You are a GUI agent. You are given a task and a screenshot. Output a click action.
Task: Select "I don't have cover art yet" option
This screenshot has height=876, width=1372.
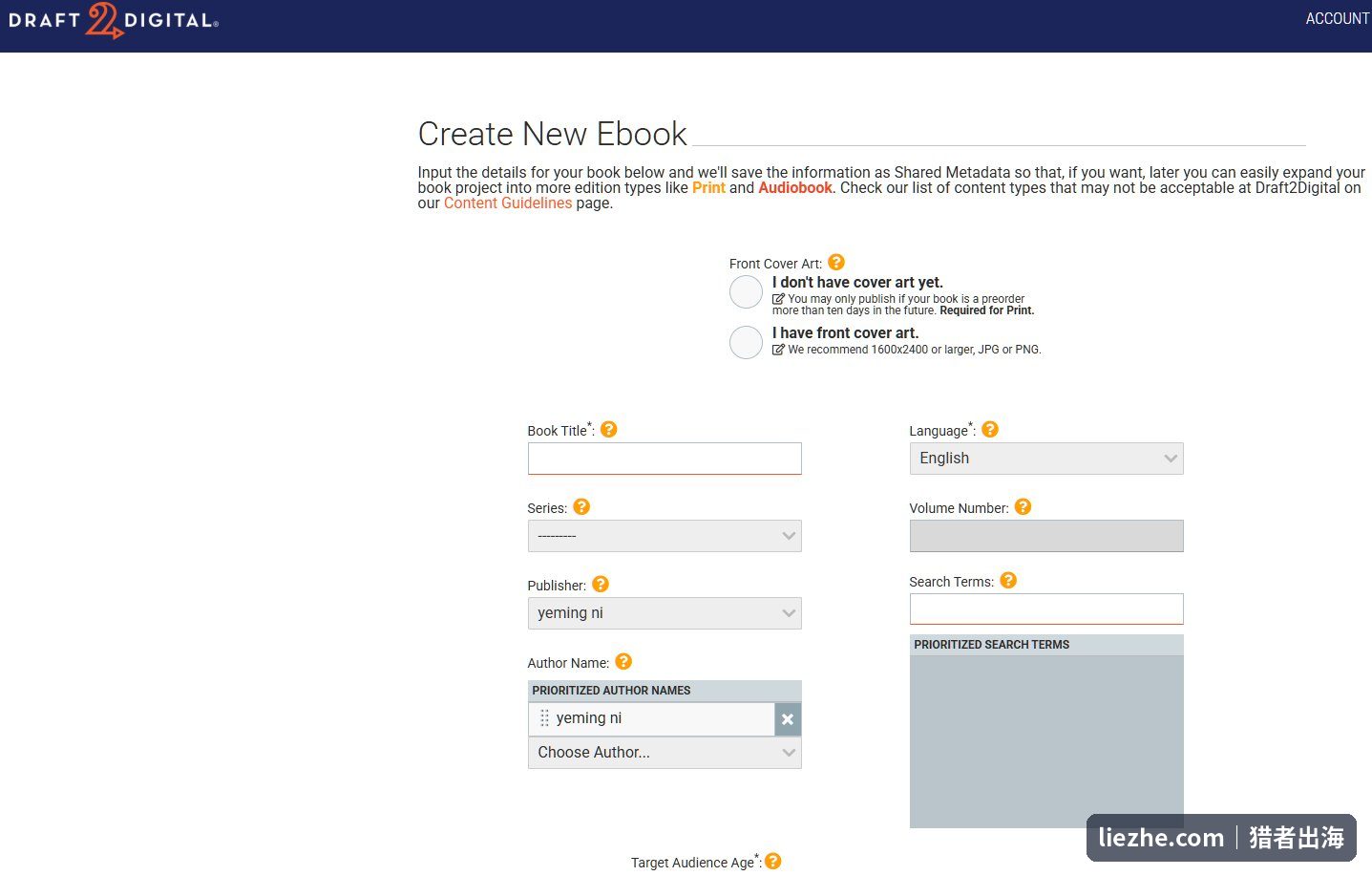pyautogui.click(x=746, y=291)
